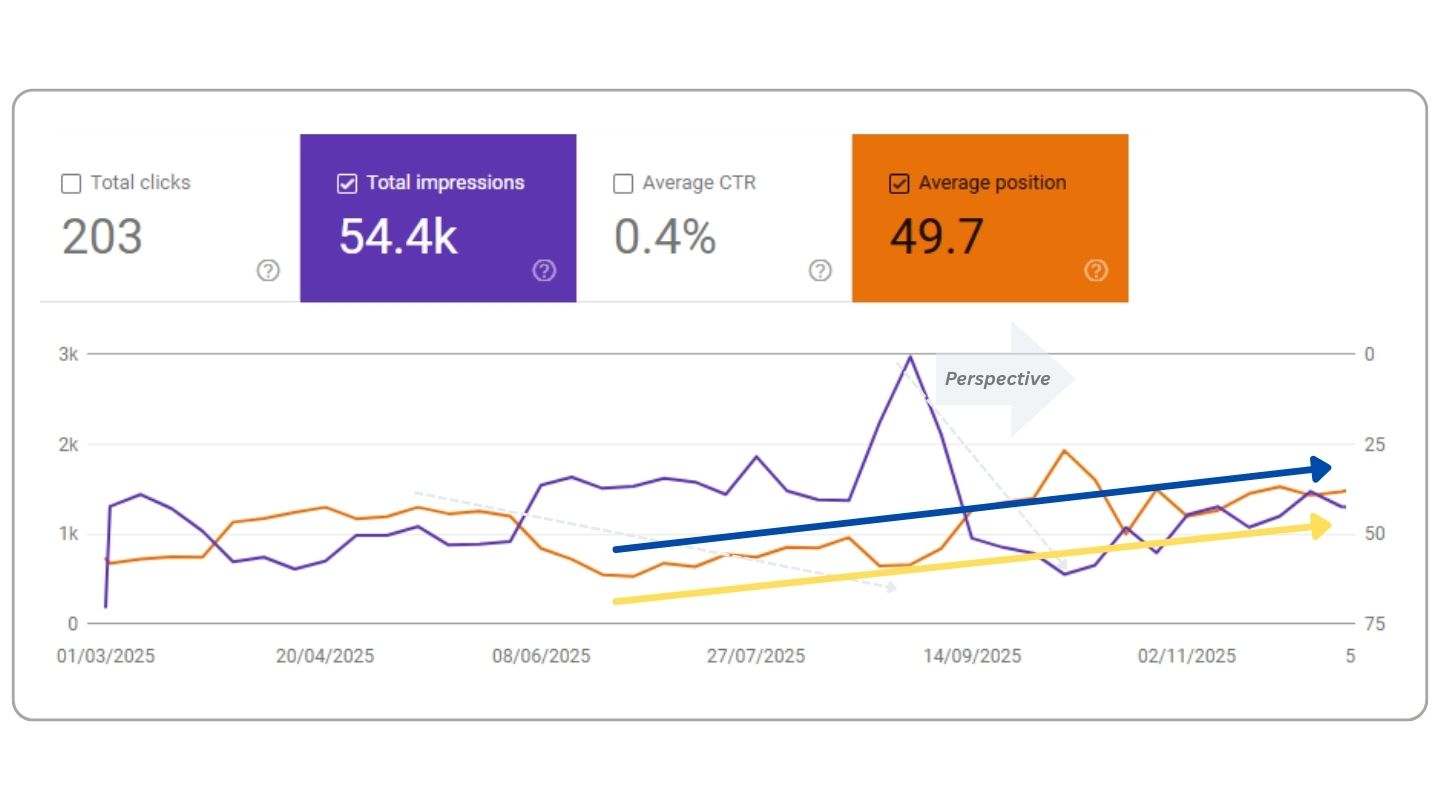The image size is (1440, 810).
Task: Enable the Total clicks checkbox
Action: coord(71,183)
